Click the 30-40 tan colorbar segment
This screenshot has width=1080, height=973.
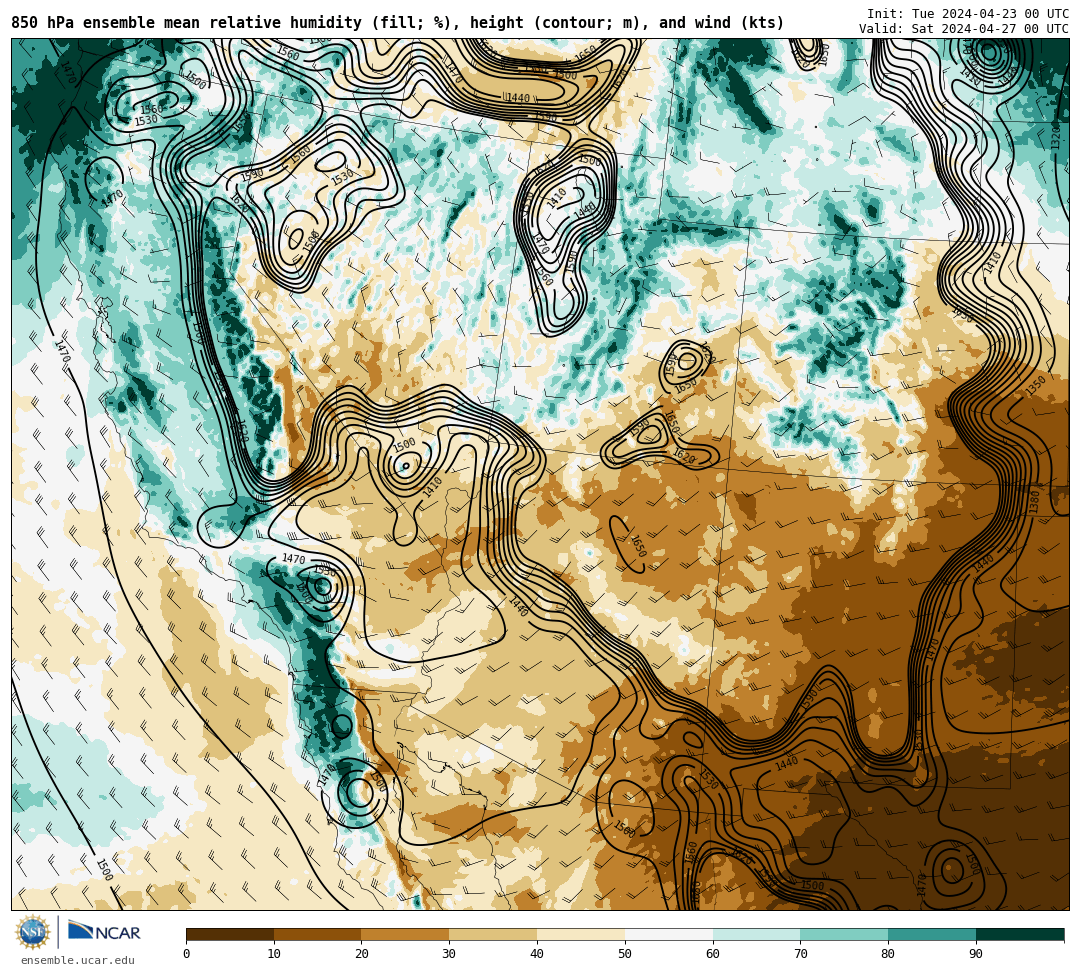pos(493,934)
